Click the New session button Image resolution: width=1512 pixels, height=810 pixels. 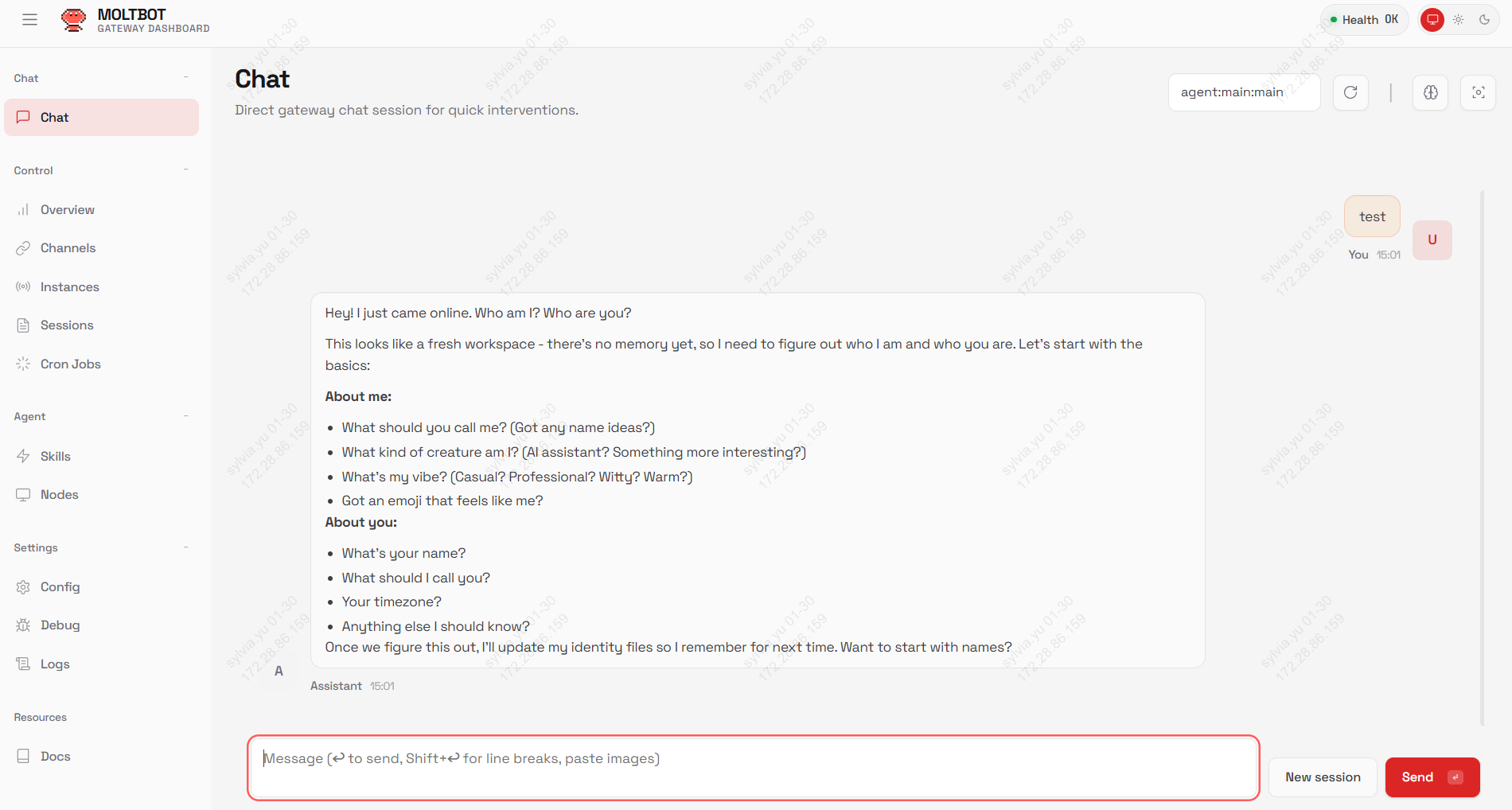(1323, 777)
